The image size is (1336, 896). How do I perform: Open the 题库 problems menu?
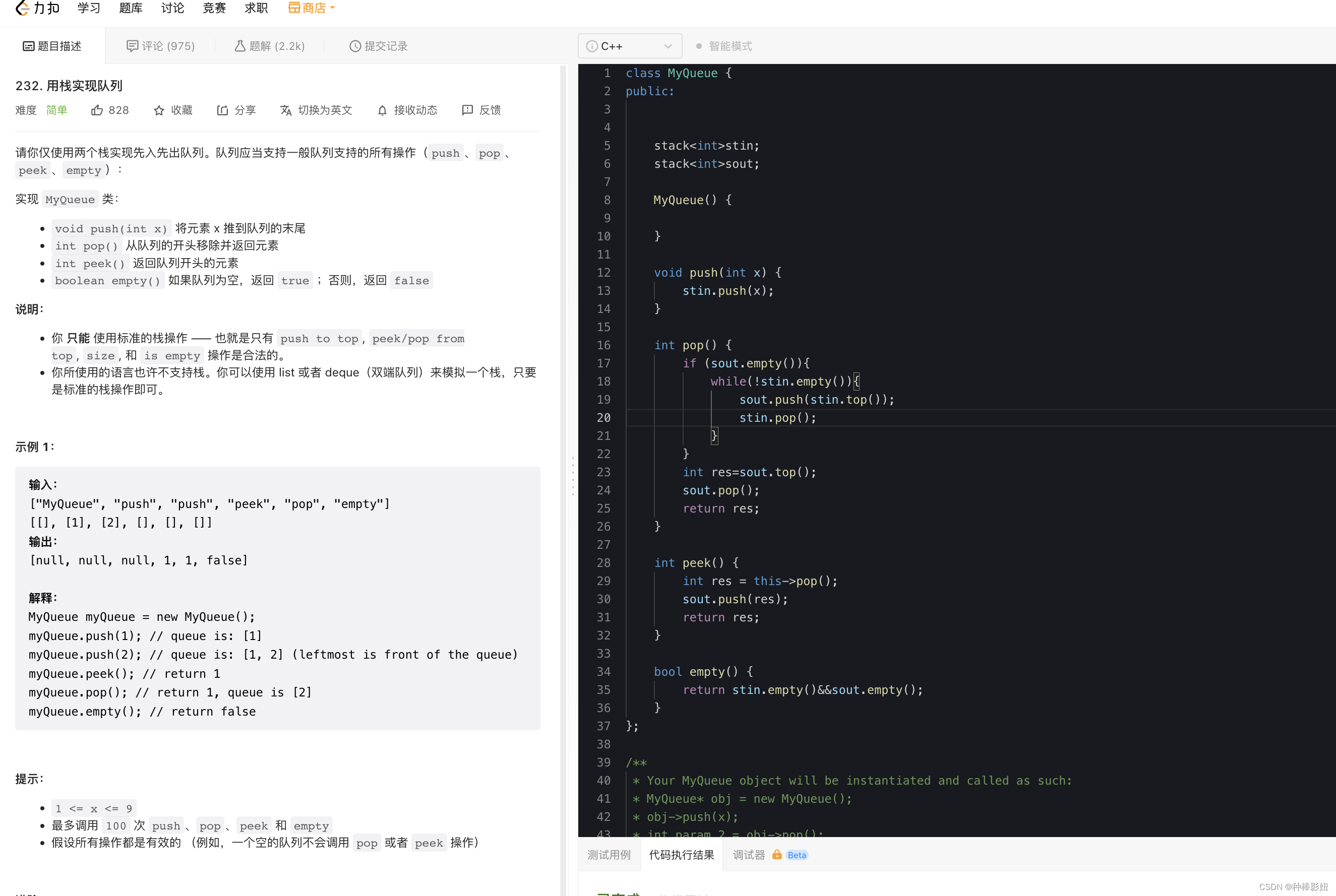point(131,8)
